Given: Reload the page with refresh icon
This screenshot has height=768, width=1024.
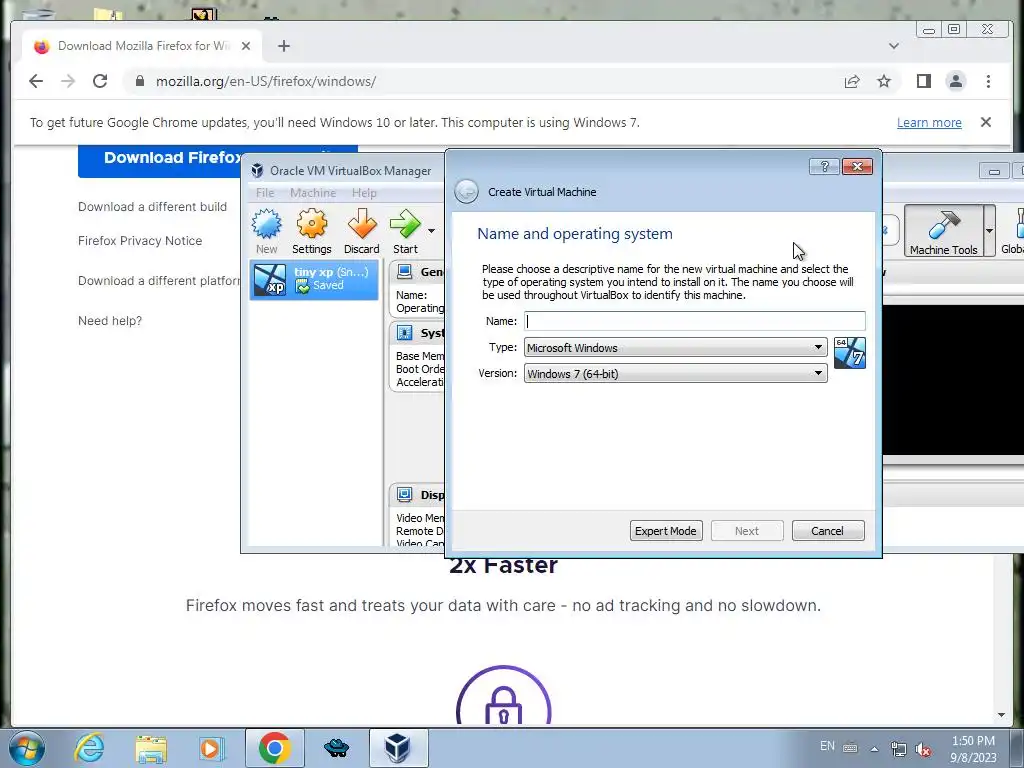Looking at the screenshot, I should 100,81.
